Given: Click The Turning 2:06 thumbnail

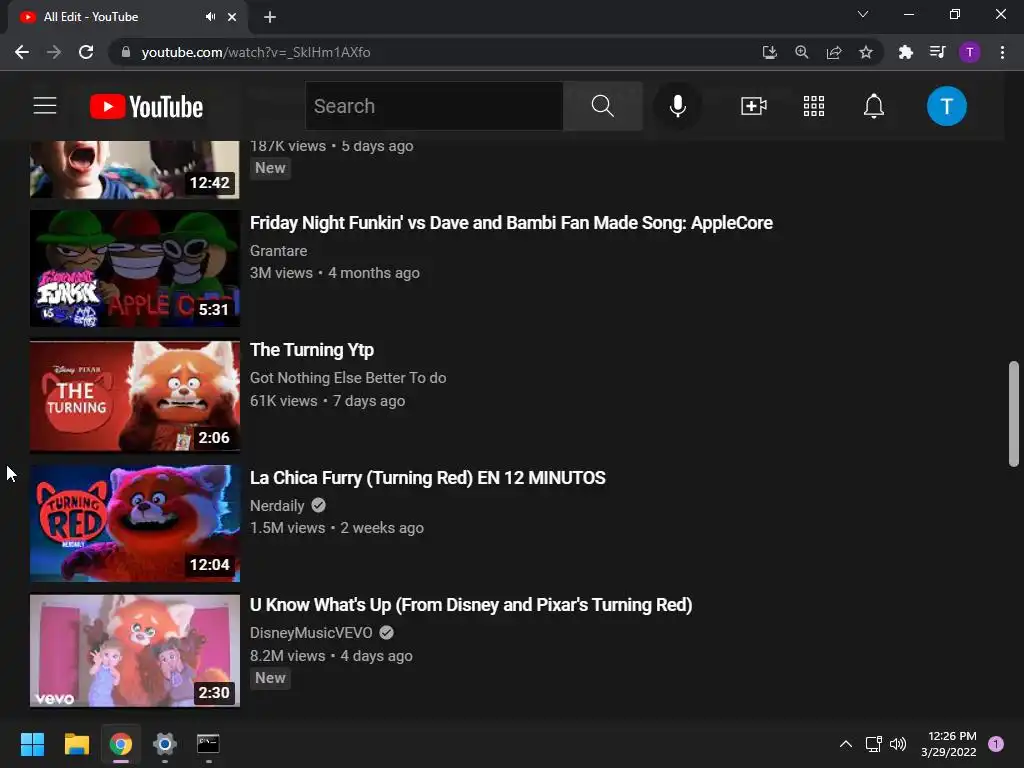Looking at the screenshot, I should coord(135,396).
